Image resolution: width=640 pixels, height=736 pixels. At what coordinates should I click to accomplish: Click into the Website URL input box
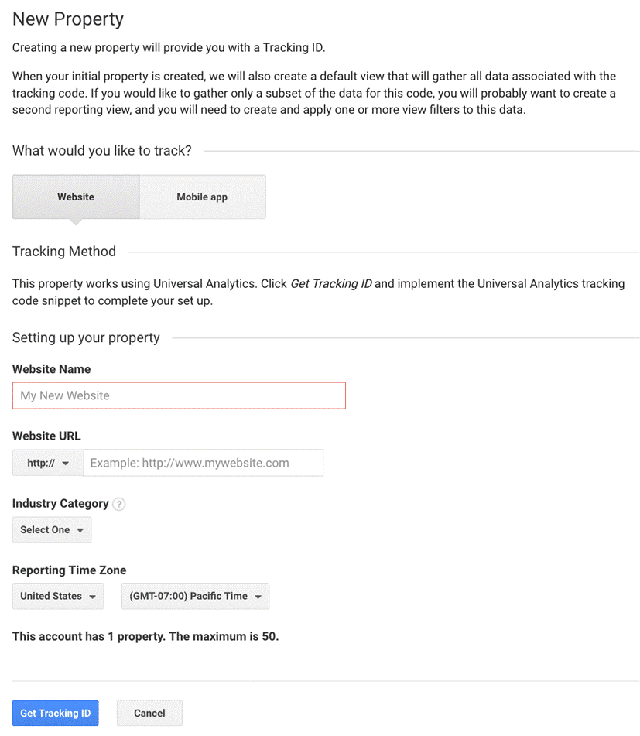[203, 463]
